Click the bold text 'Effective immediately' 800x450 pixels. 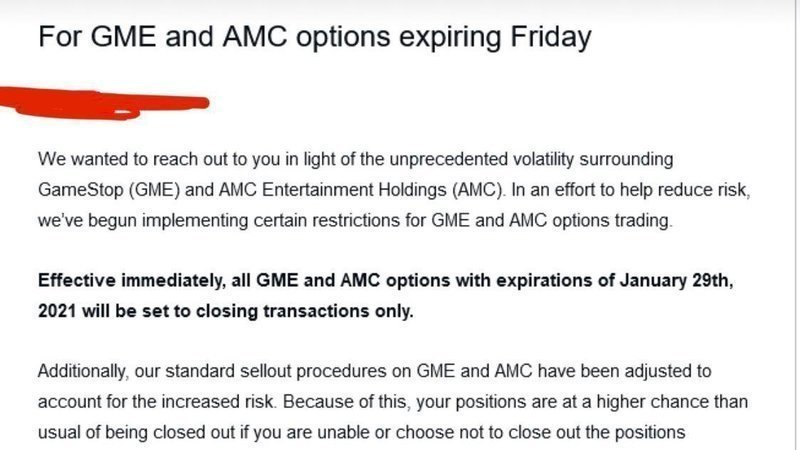coord(130,281)
